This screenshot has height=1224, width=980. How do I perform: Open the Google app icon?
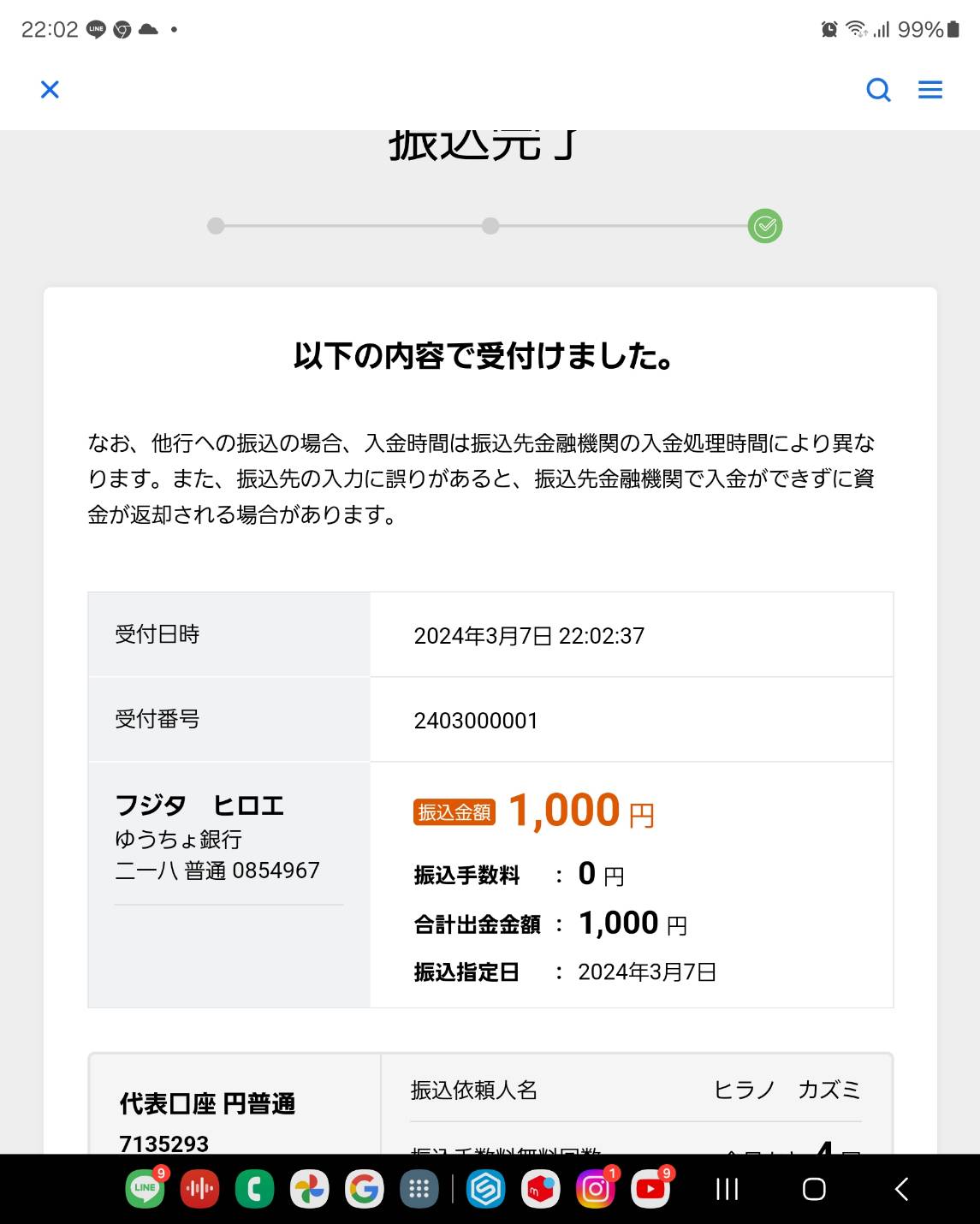coord(364,1189)
